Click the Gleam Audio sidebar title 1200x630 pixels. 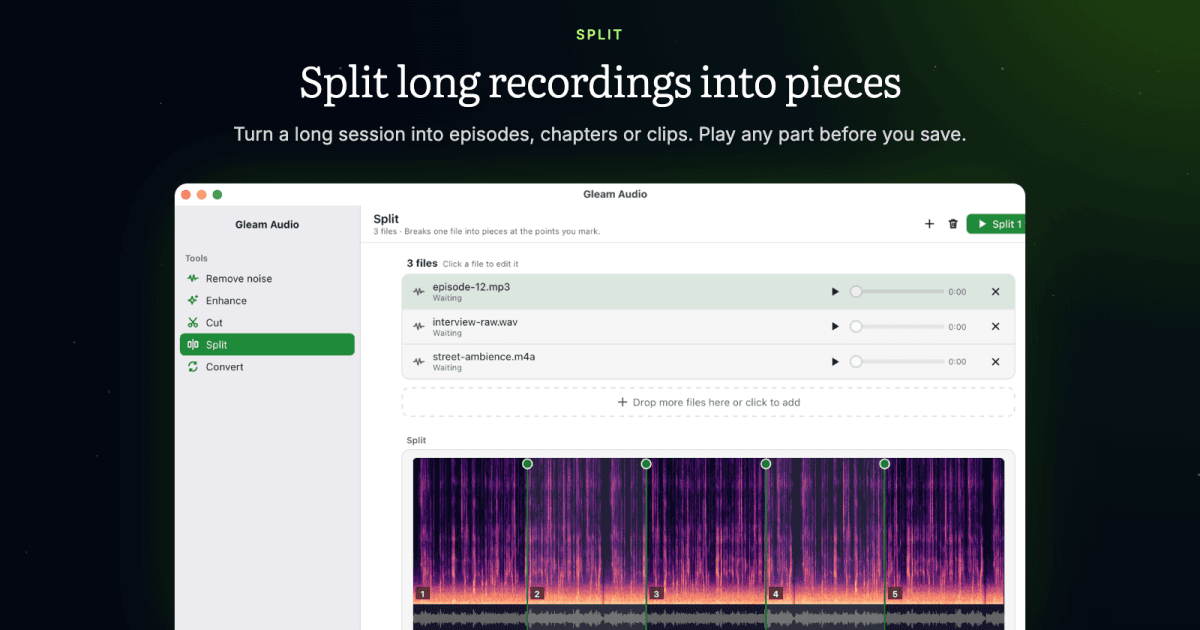click(267, 225)
